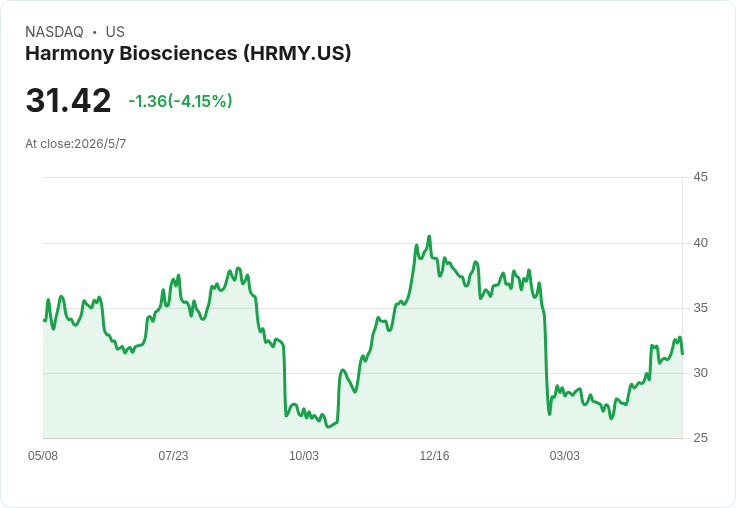Viewport: 736px width, 508px height.
Task: Click the NASDAQ exchange label
Action: 54,32
